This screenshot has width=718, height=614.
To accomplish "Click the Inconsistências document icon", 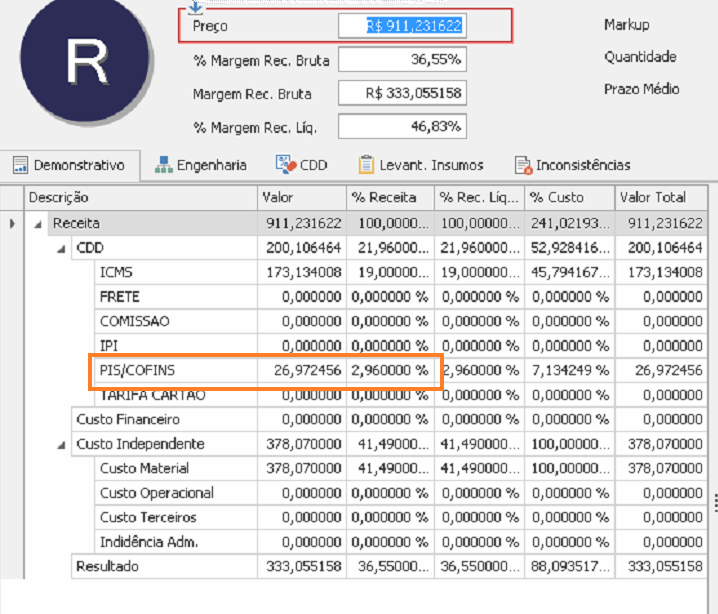I will 523,165.
